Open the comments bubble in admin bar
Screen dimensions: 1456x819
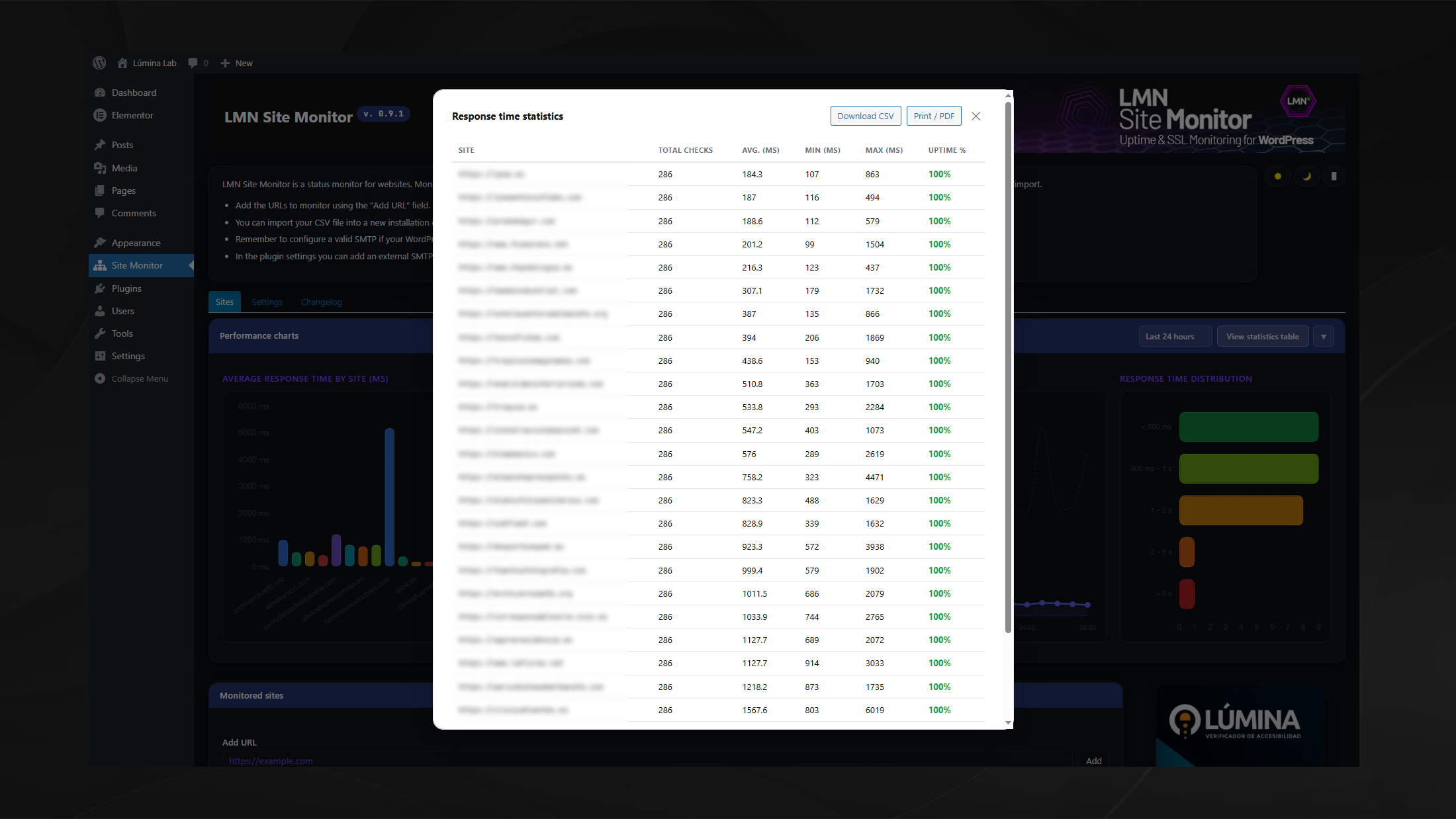coord(193,63)
